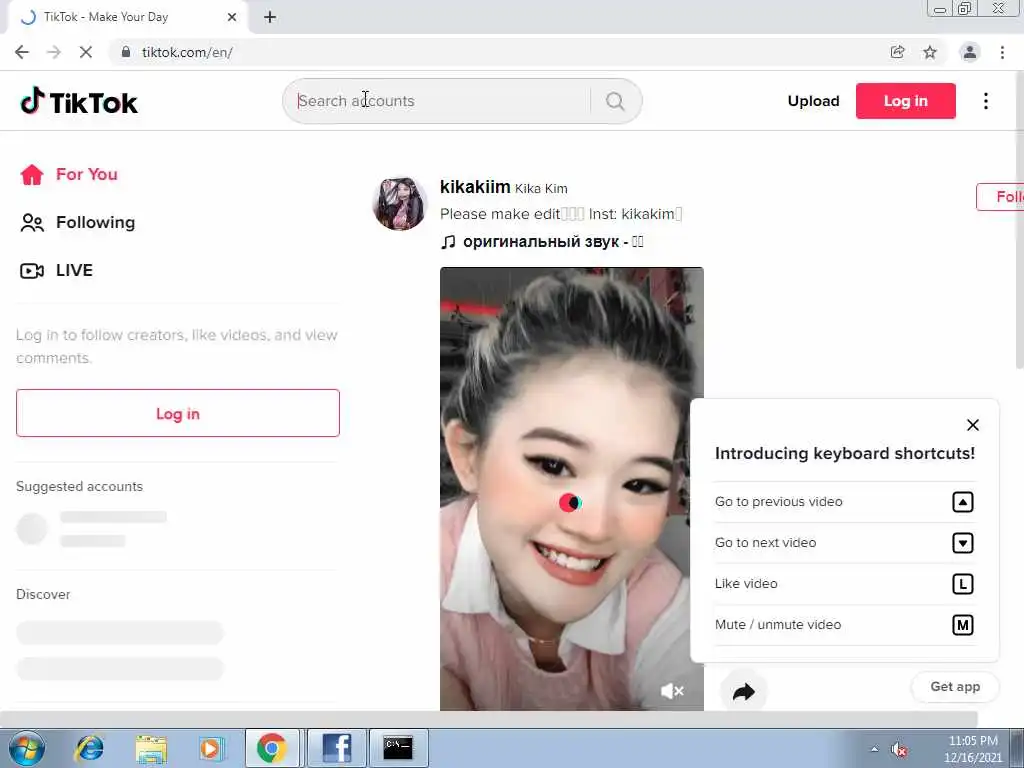1024x768 pixels.
Task: Open the kikakiim username link
Action: coord(475,187)
